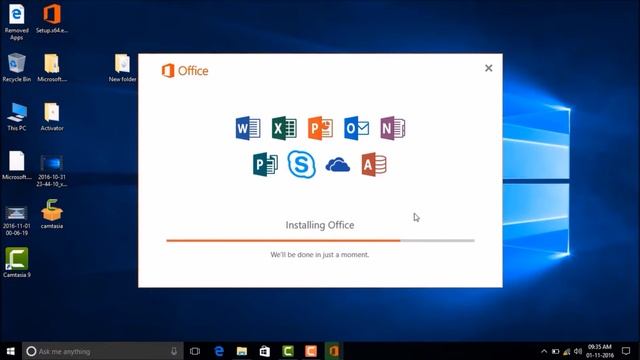Show hidden system tray icons
This screenshot has height=360, width=640.
[x=544, y=351]
